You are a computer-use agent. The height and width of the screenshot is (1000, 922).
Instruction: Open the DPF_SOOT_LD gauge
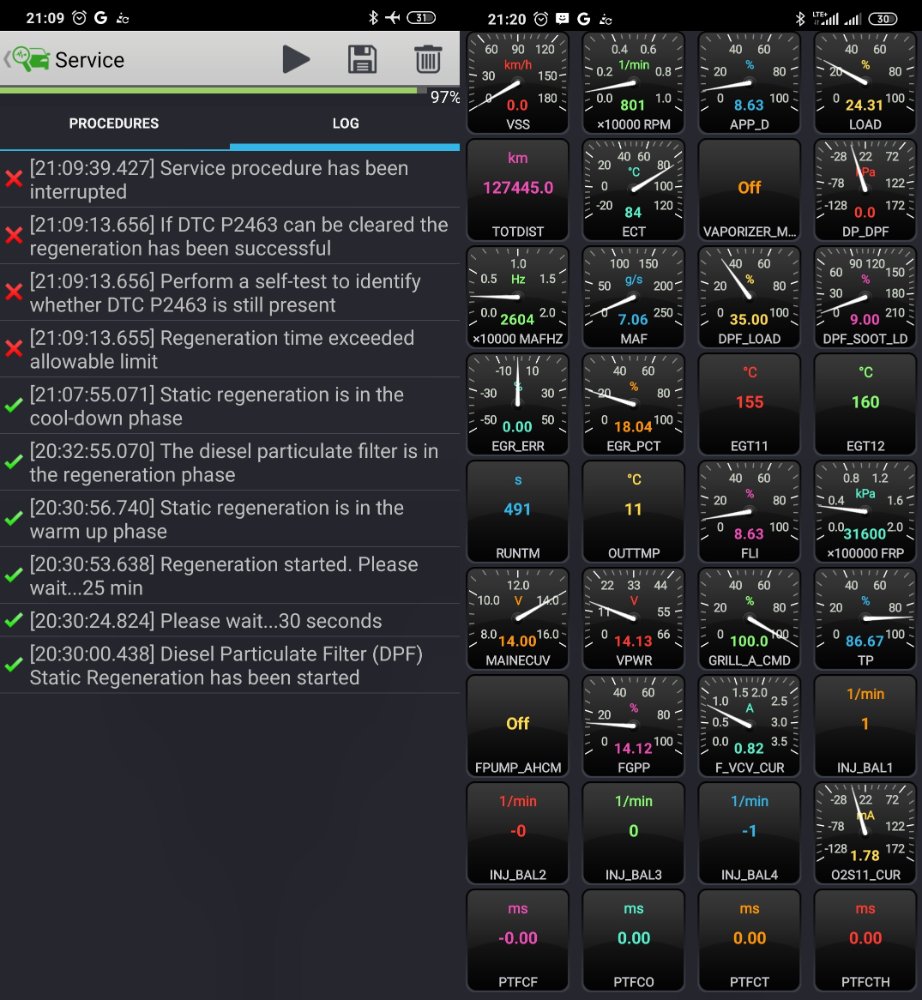865,297
